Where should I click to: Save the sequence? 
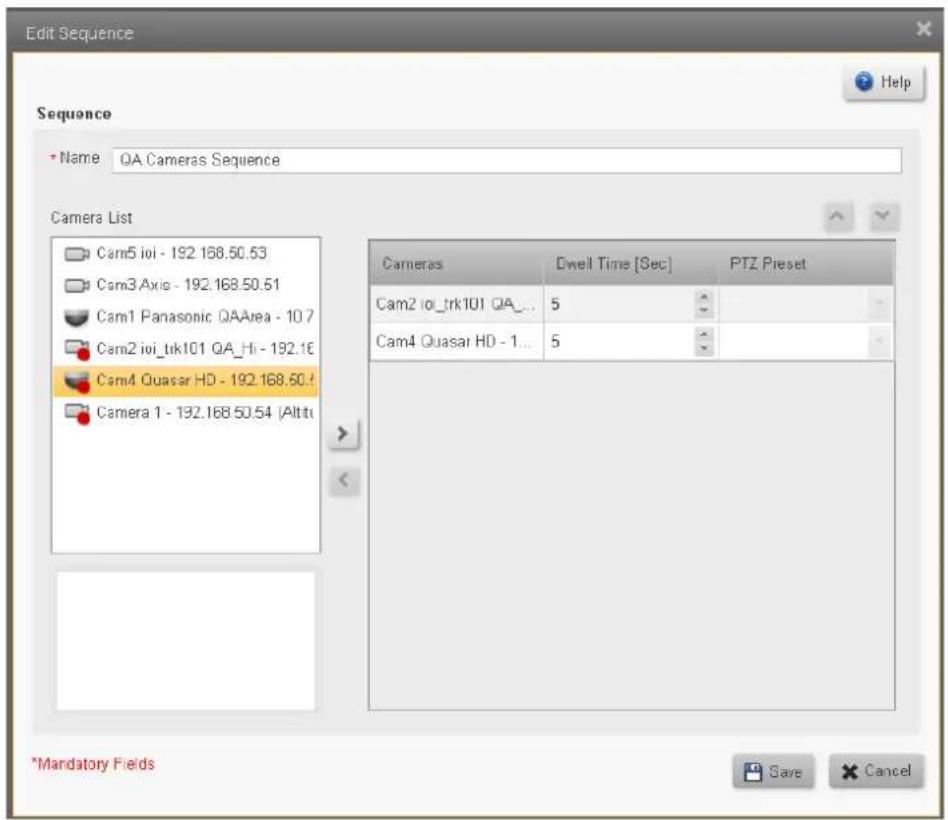pos(773,772)
